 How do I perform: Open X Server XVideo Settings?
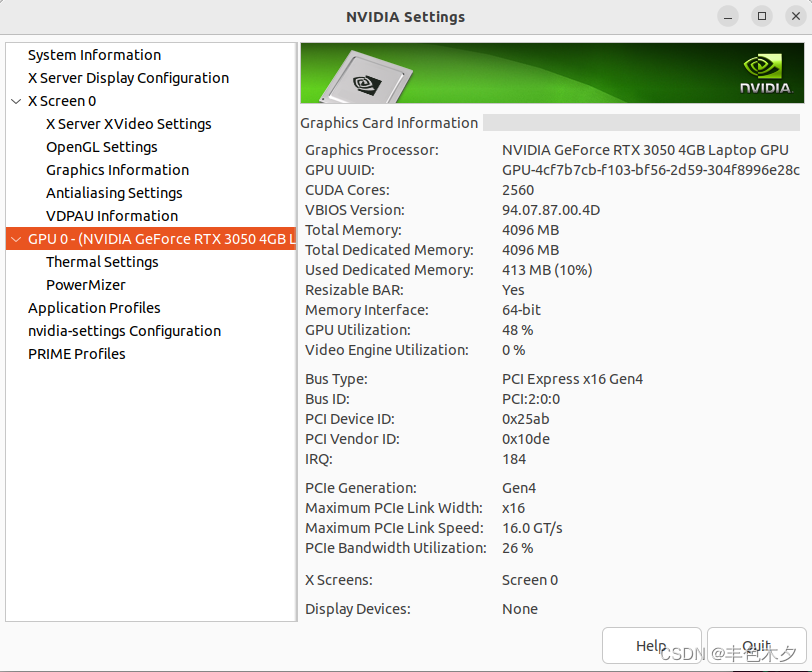pos(128,124)
